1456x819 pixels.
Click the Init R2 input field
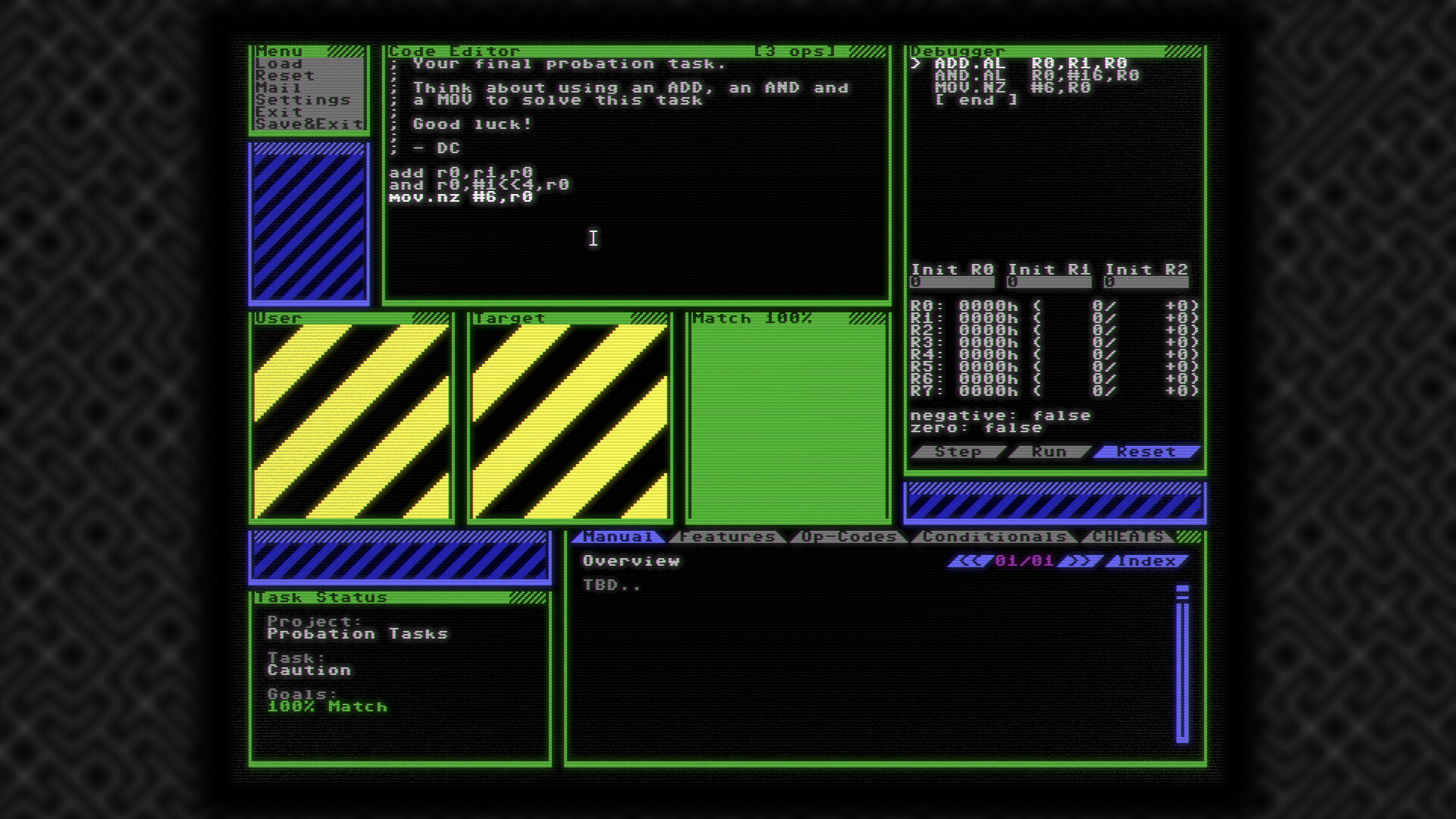point(1146,282)
